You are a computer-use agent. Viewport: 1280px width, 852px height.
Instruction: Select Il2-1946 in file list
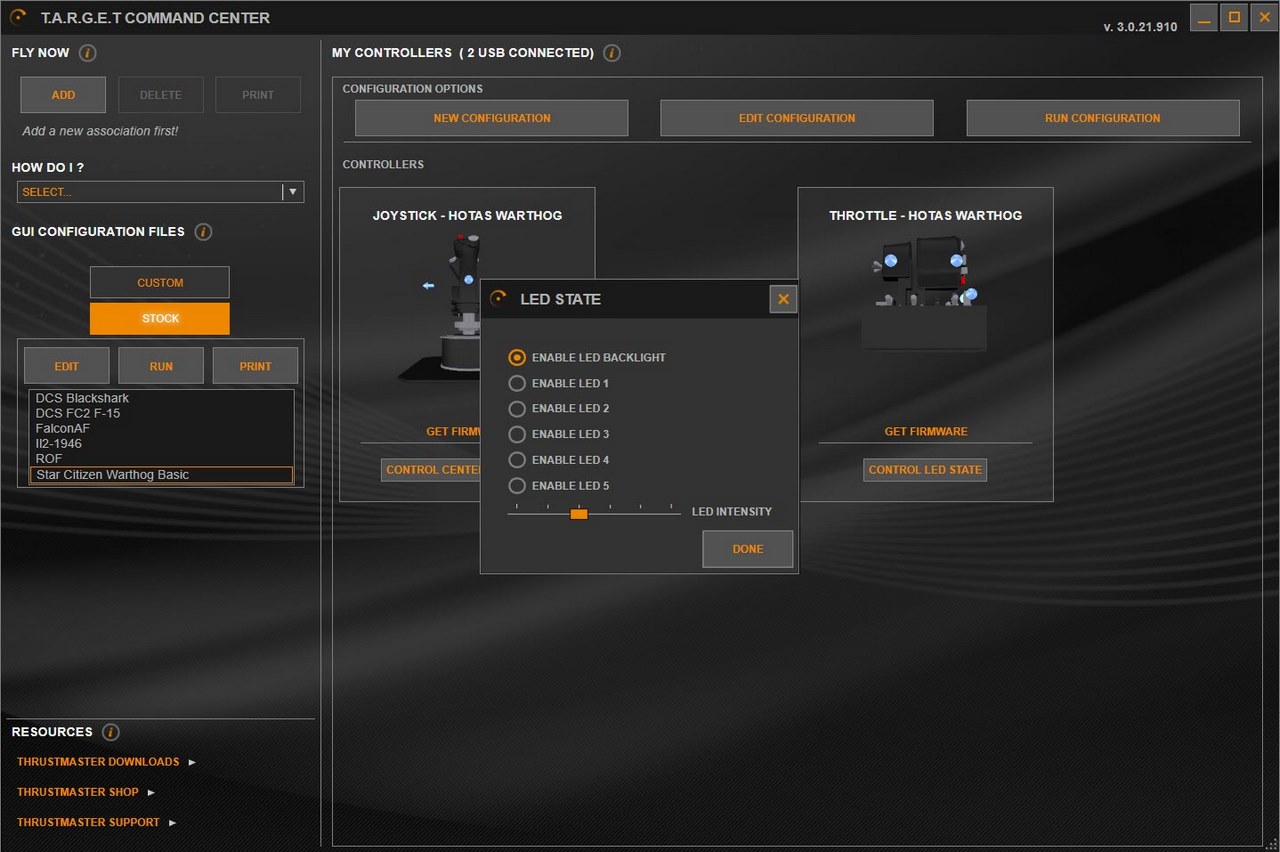[161, 443]
